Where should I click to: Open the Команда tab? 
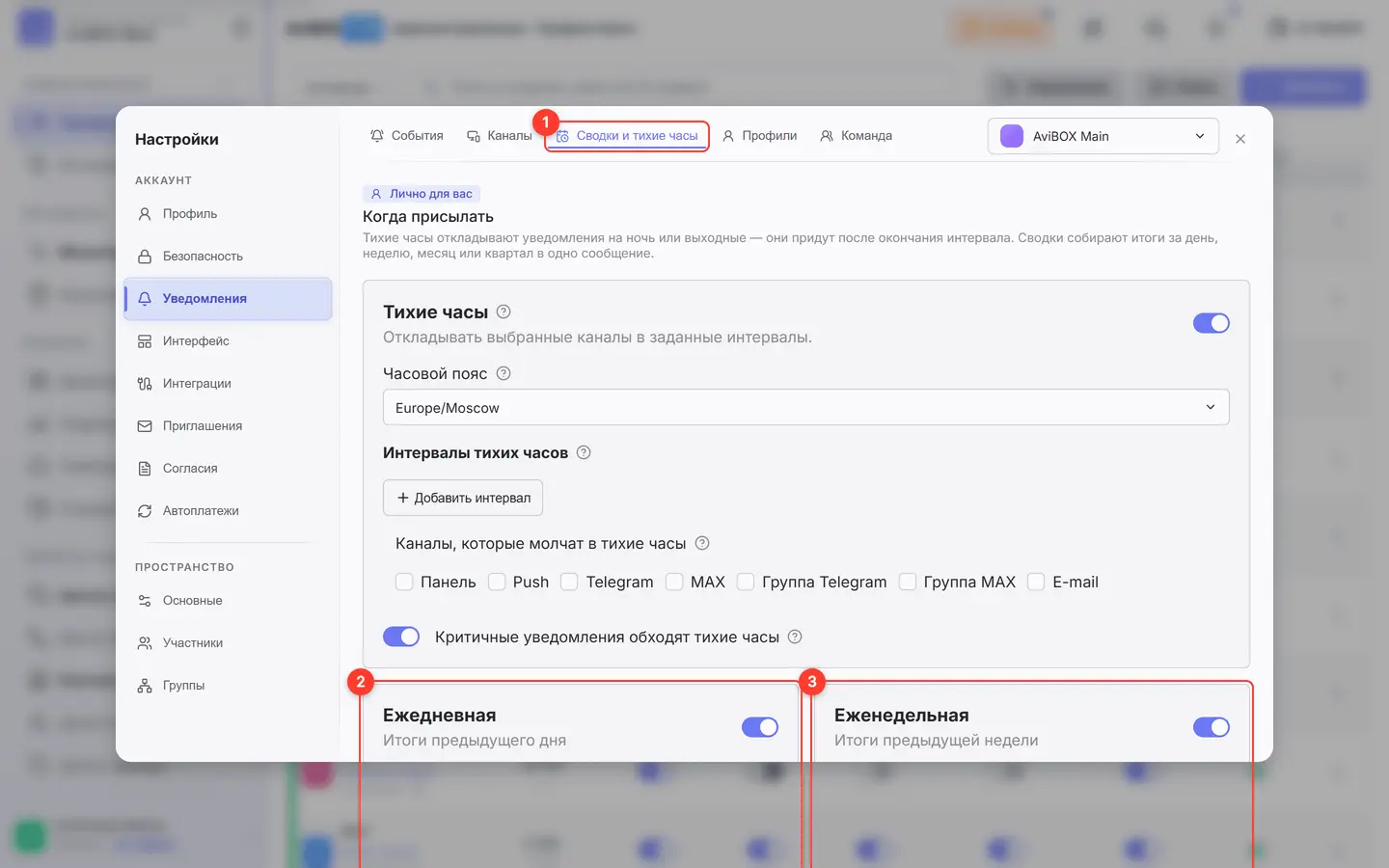pyautogui.click(x=857, y=136)
